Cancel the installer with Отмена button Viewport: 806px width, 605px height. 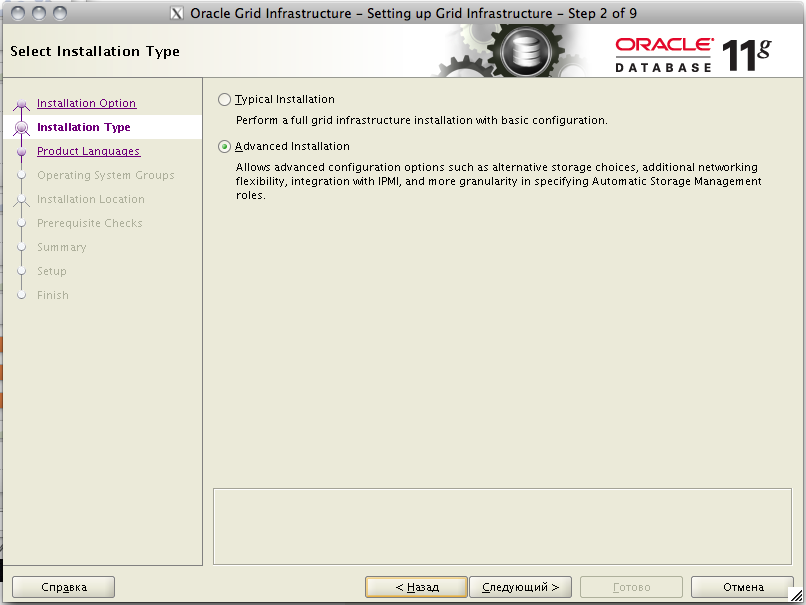(742, 587)
